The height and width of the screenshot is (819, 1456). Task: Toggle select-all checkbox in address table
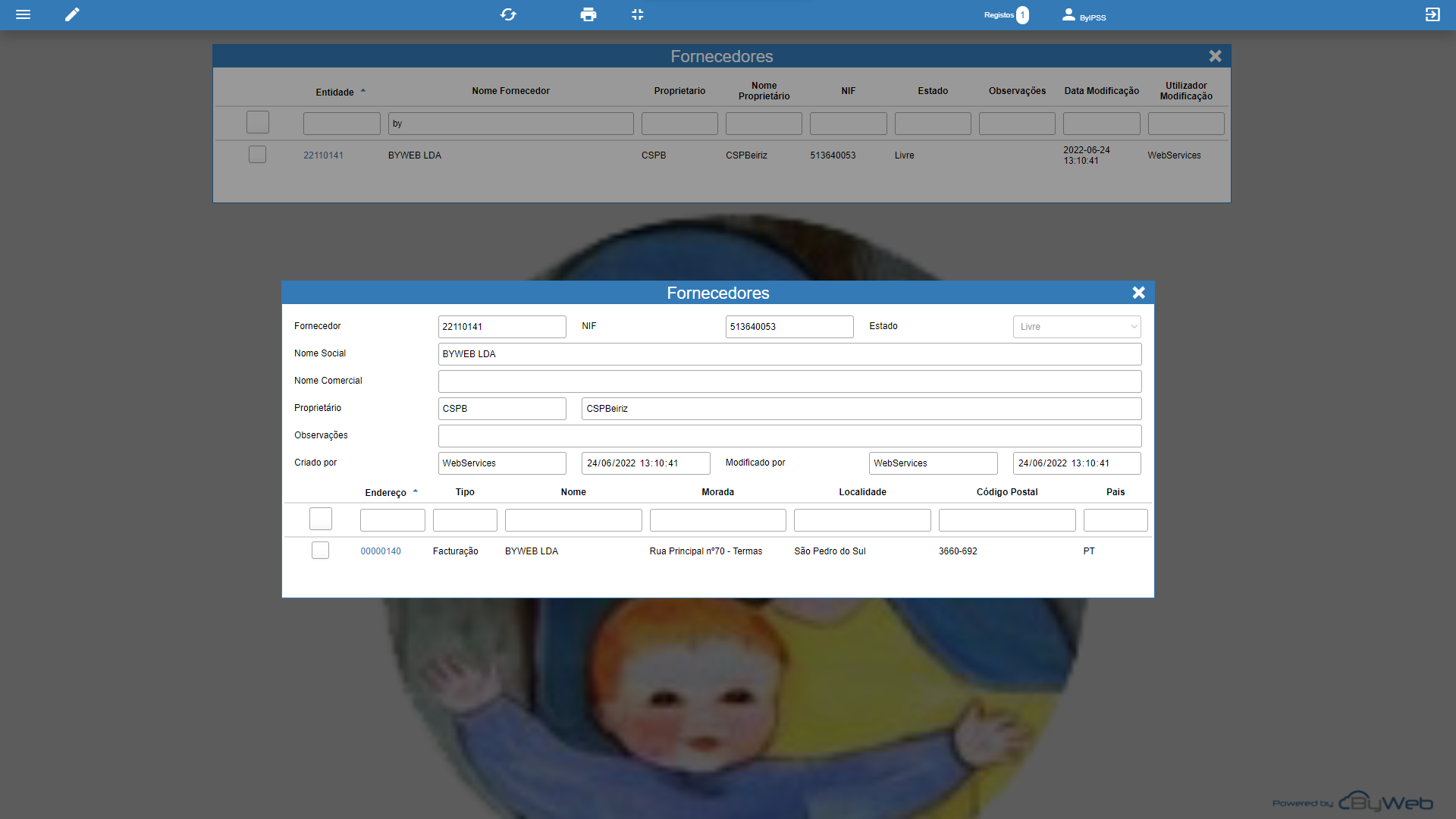pyautogui.click(x=320, y=519)
